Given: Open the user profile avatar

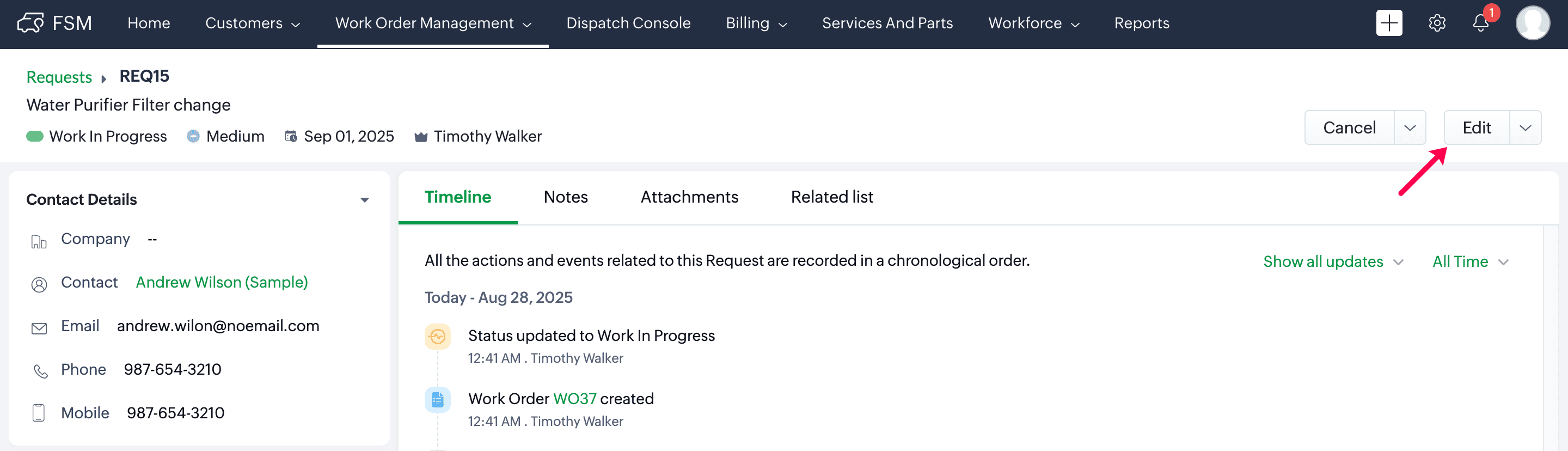Looking at the screenshot, I should [x=1533, y=23].
